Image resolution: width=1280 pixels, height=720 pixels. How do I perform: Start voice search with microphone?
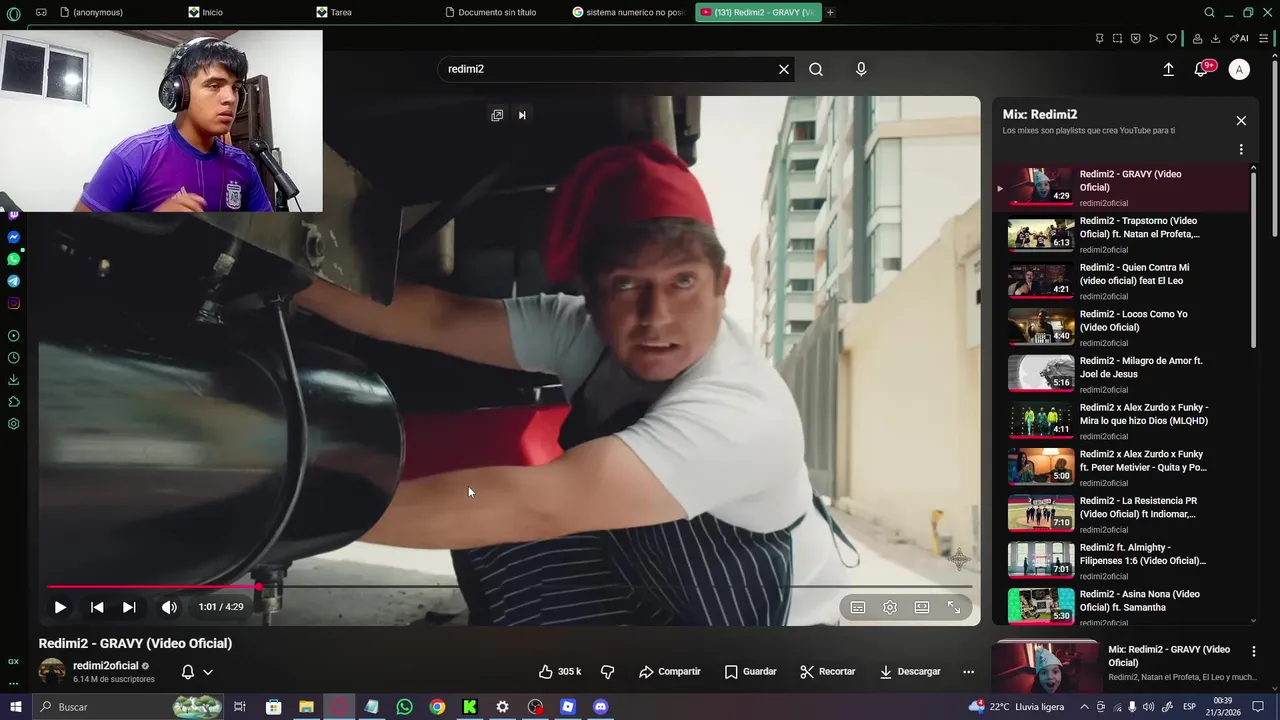[x=861, y=69]
